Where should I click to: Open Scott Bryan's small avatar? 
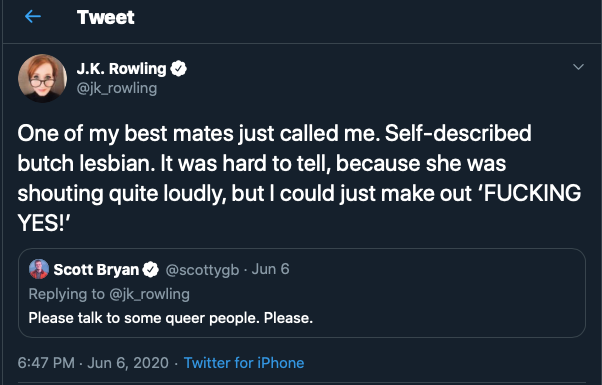[x=39, y=269]
